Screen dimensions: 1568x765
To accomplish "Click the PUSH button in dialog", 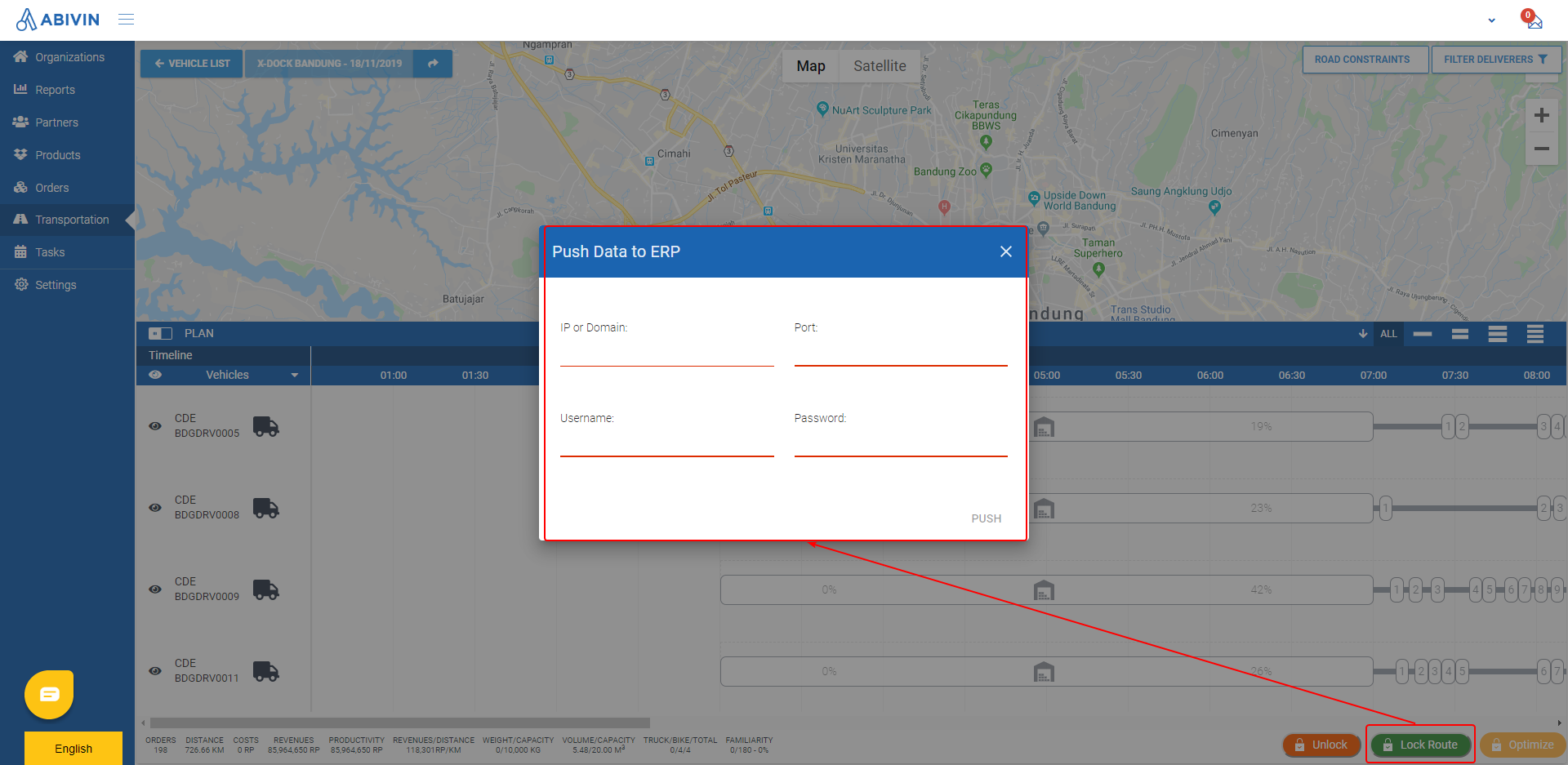I will pyautogui.click(x=986, y=518).
